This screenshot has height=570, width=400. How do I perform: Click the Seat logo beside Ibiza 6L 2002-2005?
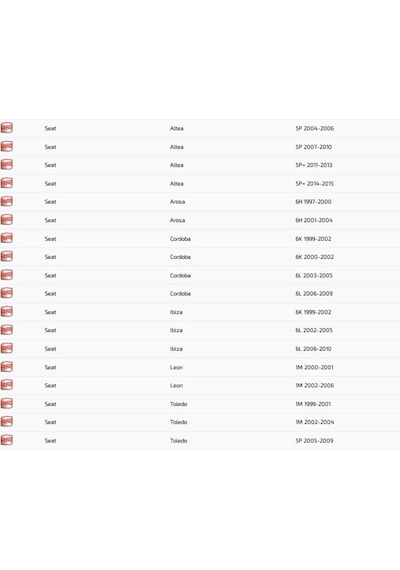(7, 330)
